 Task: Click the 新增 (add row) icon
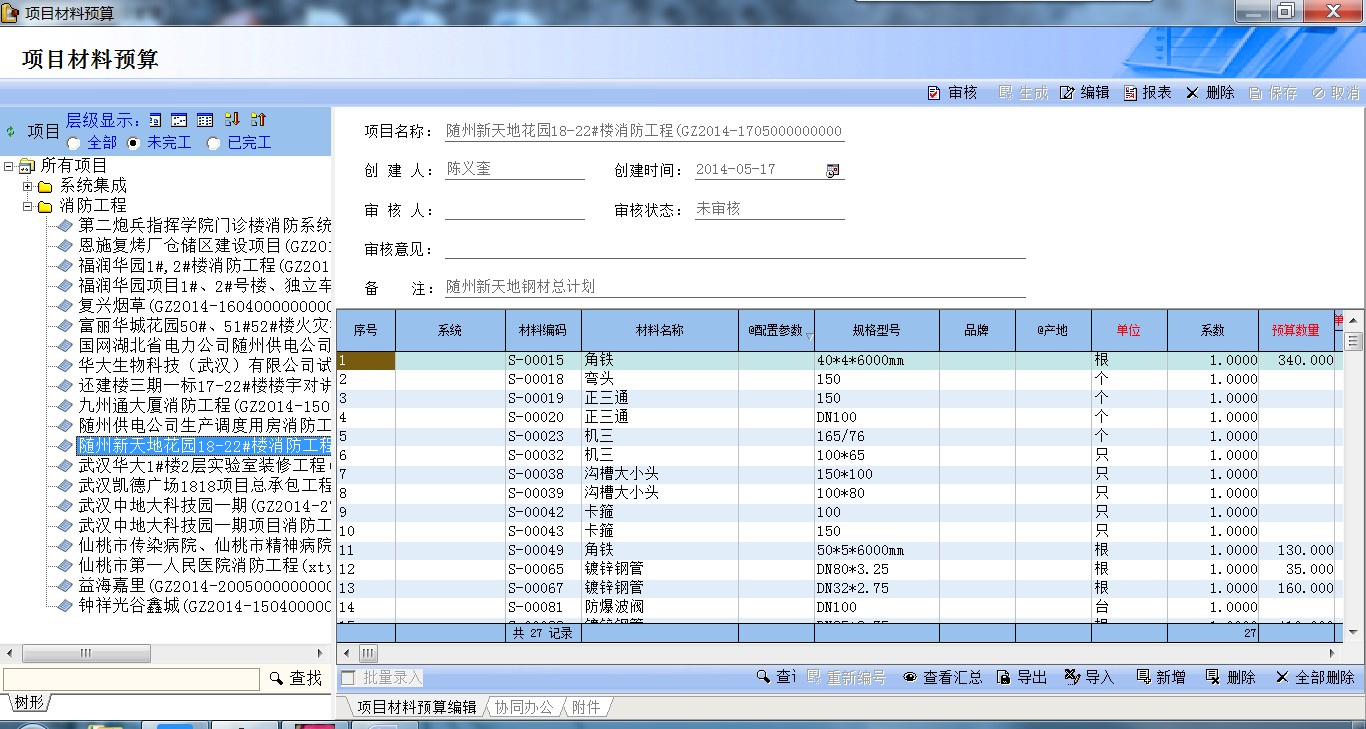click(1144, 677)
